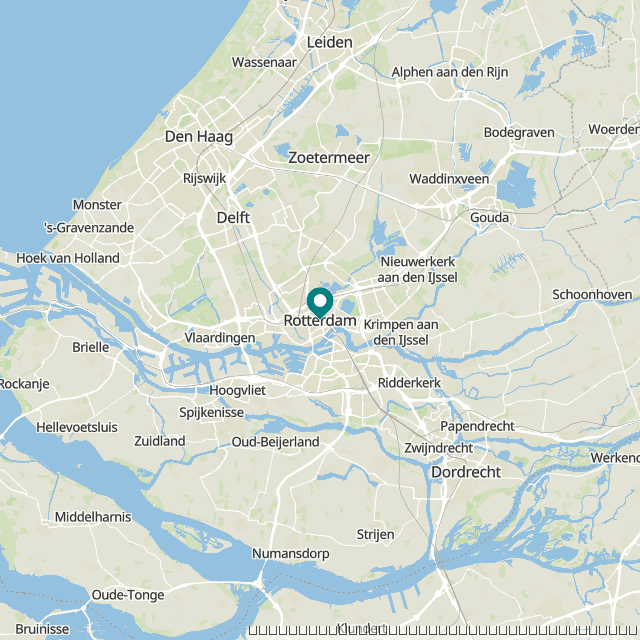Viewport: 640px width, 640px height.
Task: Select the Middelharnis label
Action: 93,517
